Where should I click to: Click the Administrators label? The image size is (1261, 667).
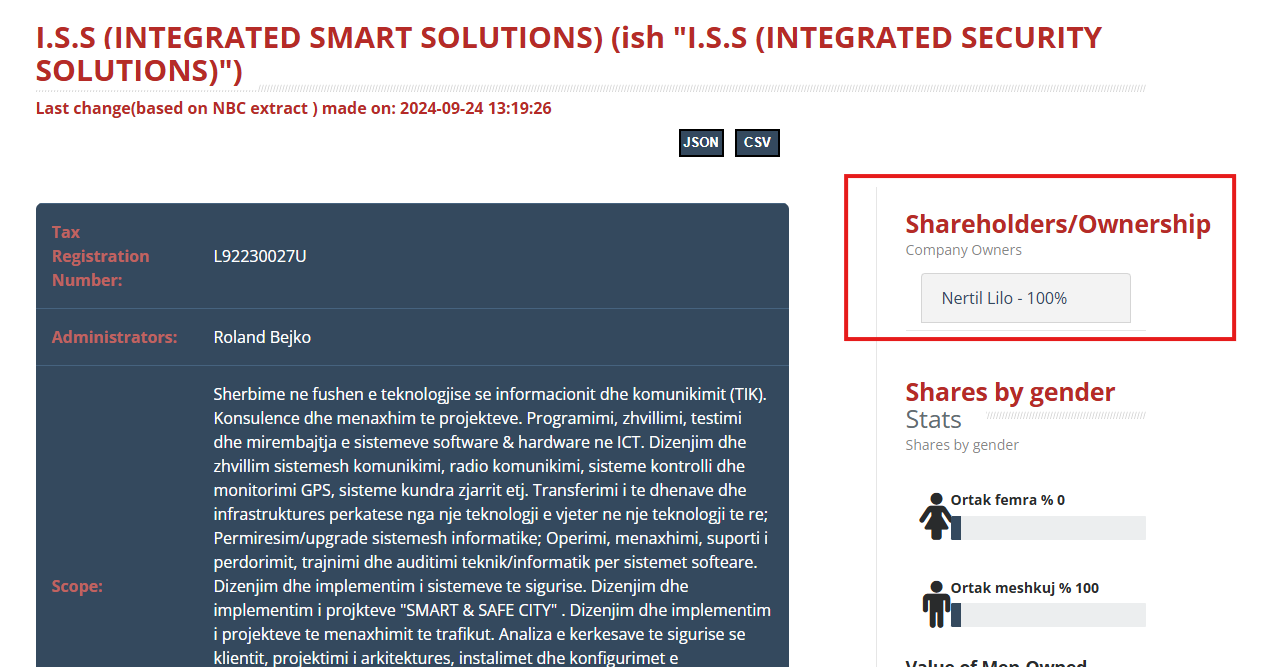point(114,337)
